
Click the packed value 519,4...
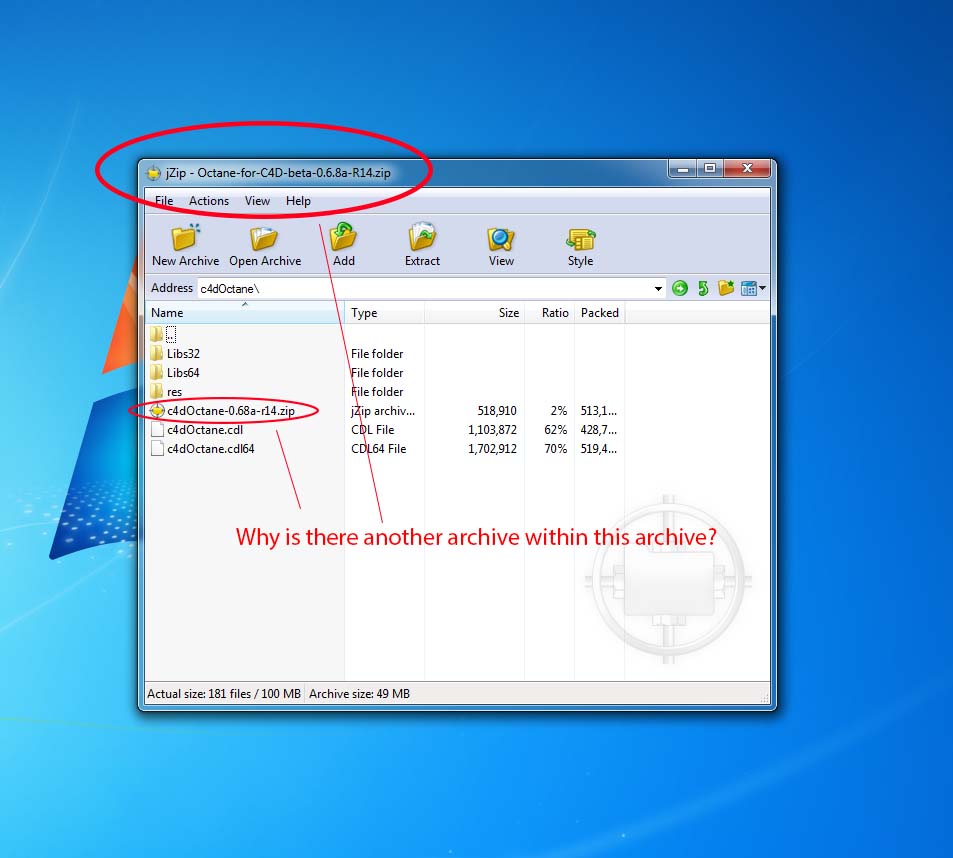tap(599, 448)
